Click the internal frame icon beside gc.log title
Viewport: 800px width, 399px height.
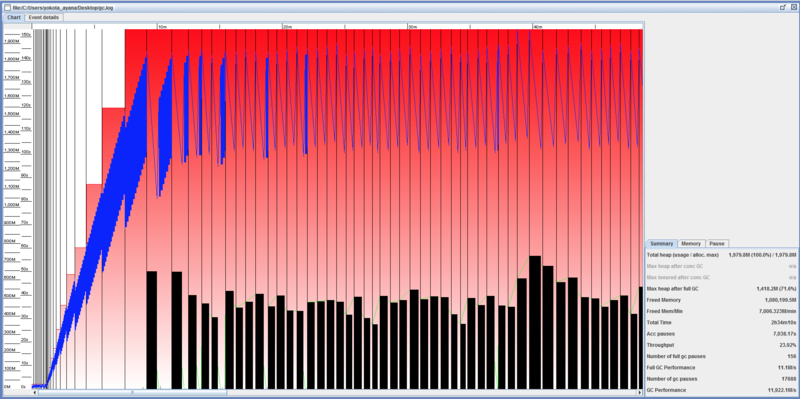tap(7, 8)
